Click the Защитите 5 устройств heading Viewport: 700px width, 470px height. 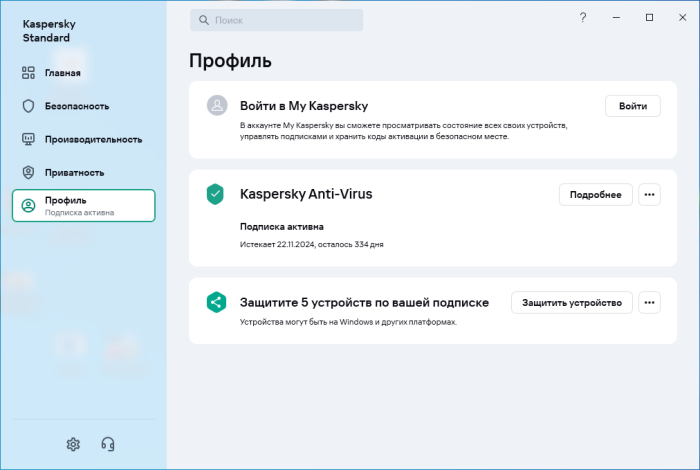[364, 302]
